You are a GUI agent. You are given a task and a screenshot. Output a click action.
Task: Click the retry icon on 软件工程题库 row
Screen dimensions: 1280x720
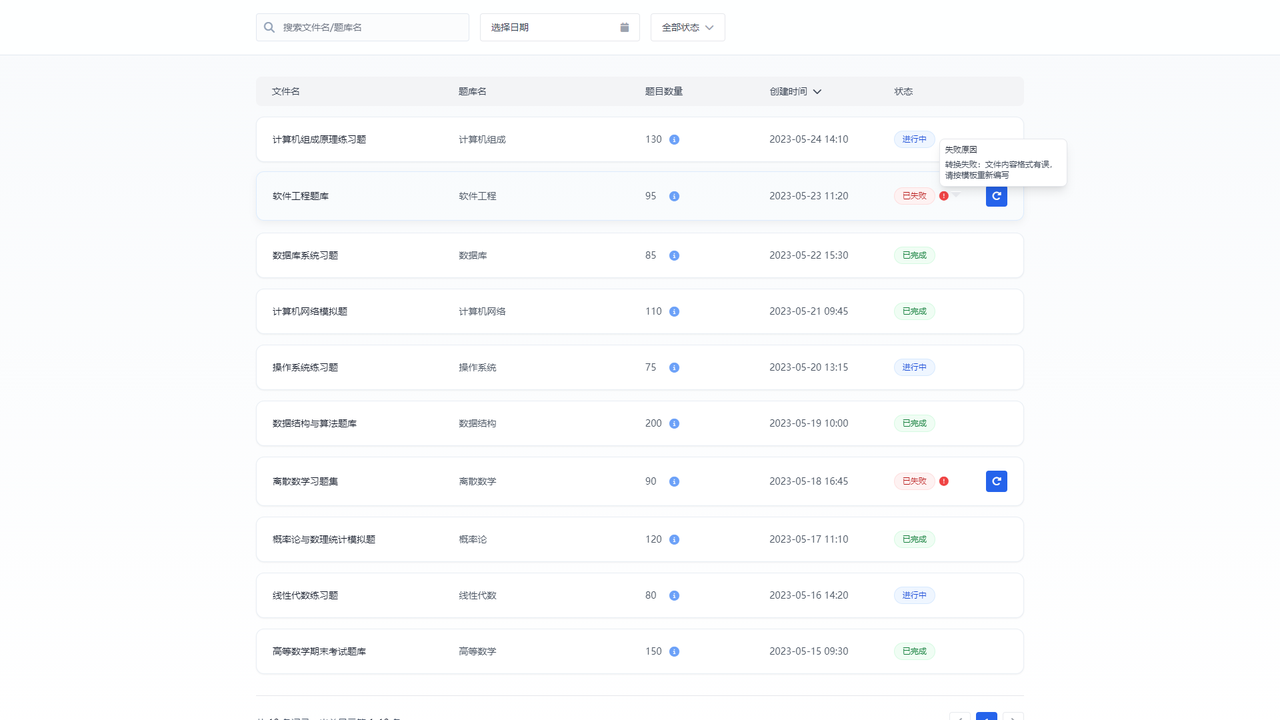[996, 196]
